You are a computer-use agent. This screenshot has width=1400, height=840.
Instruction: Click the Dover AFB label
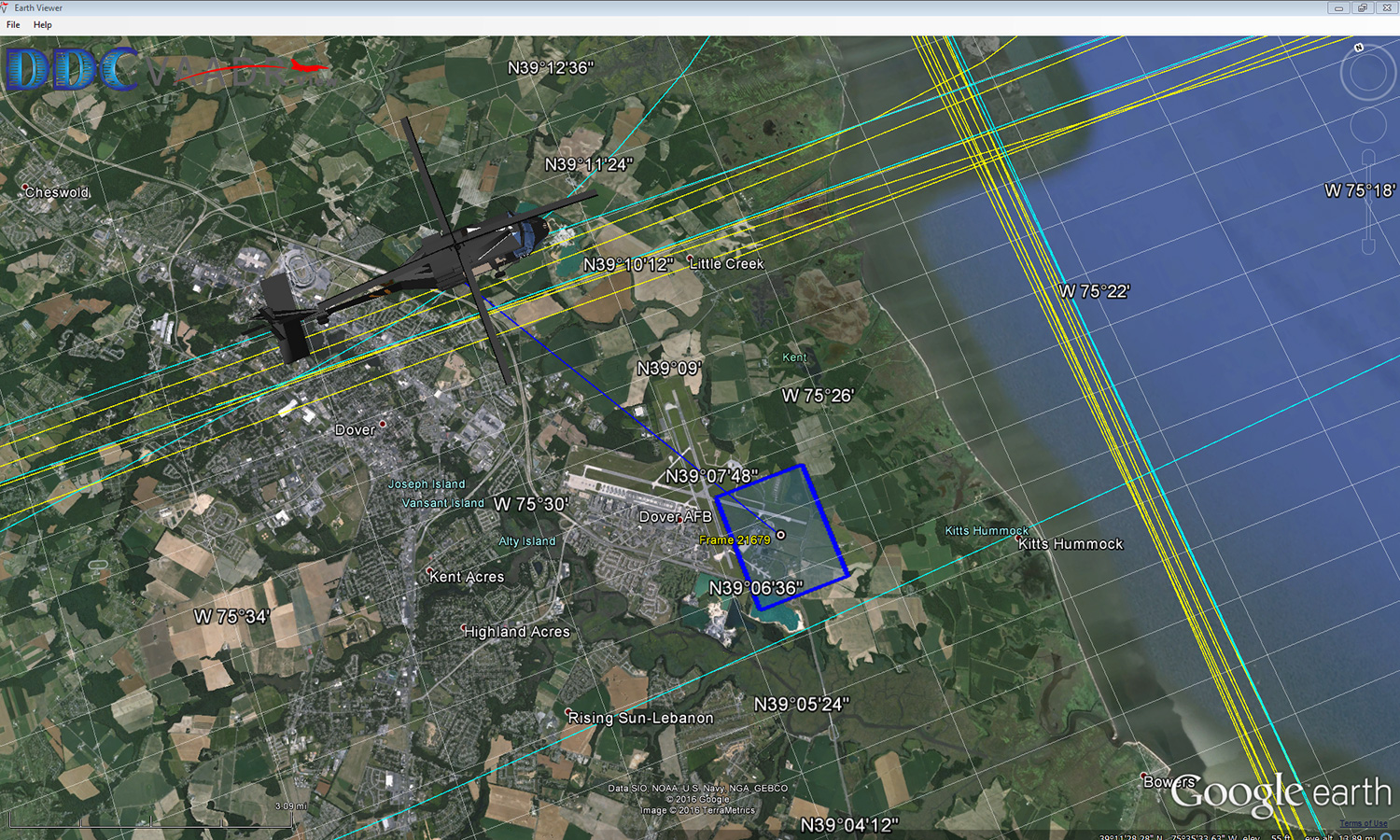(675, 517)
